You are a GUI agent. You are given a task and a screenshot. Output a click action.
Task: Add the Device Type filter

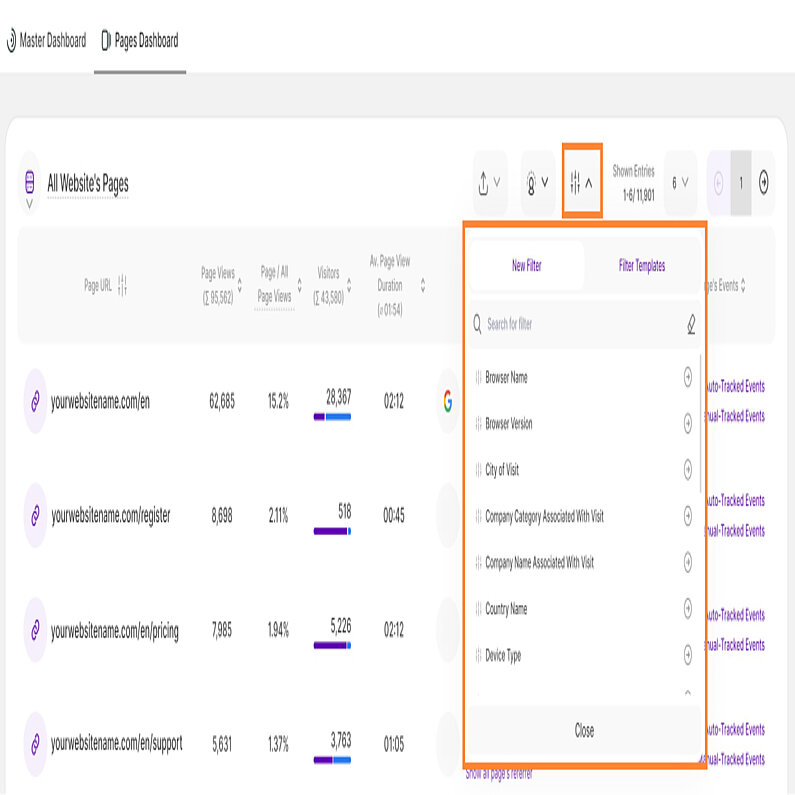coord(688,655)
